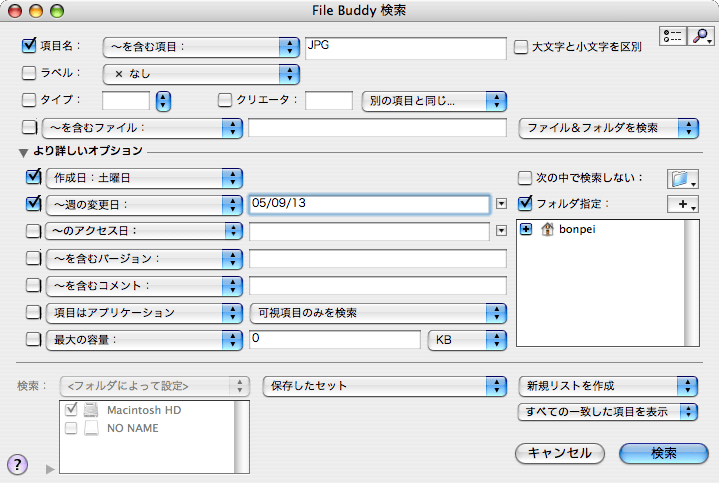Open the 保存したセット dropdown
719x483 pixels.
pyautogui.click(x=385, y=386)
